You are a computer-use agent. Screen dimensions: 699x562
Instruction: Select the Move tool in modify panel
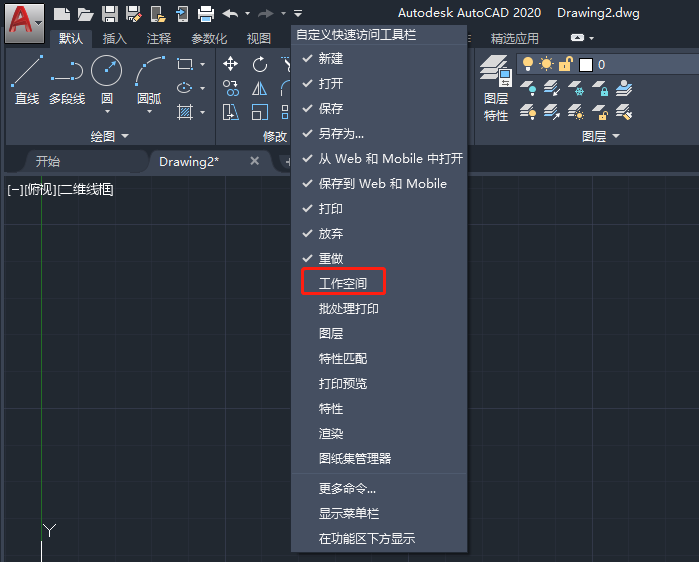[230, 64]
